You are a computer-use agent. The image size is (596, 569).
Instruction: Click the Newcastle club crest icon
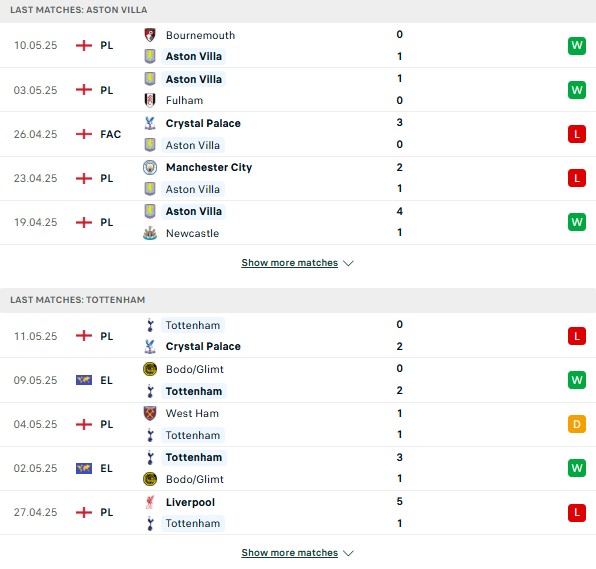pos(150,233)
